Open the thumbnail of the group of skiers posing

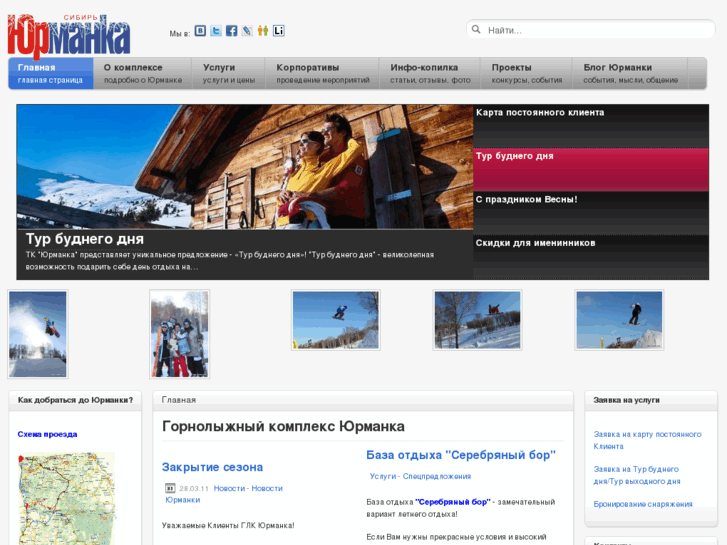pos(179,334)
